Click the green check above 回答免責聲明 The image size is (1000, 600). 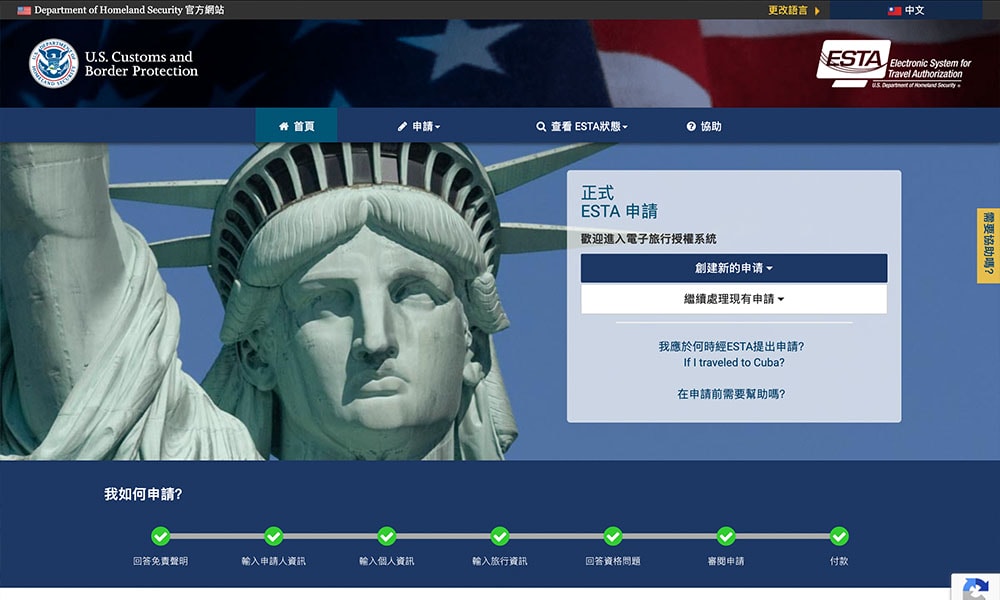point(161,536)
